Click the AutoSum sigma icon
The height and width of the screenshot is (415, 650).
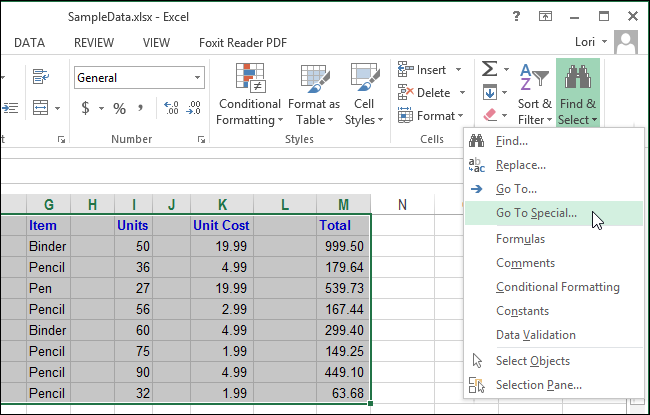(490, 69)
